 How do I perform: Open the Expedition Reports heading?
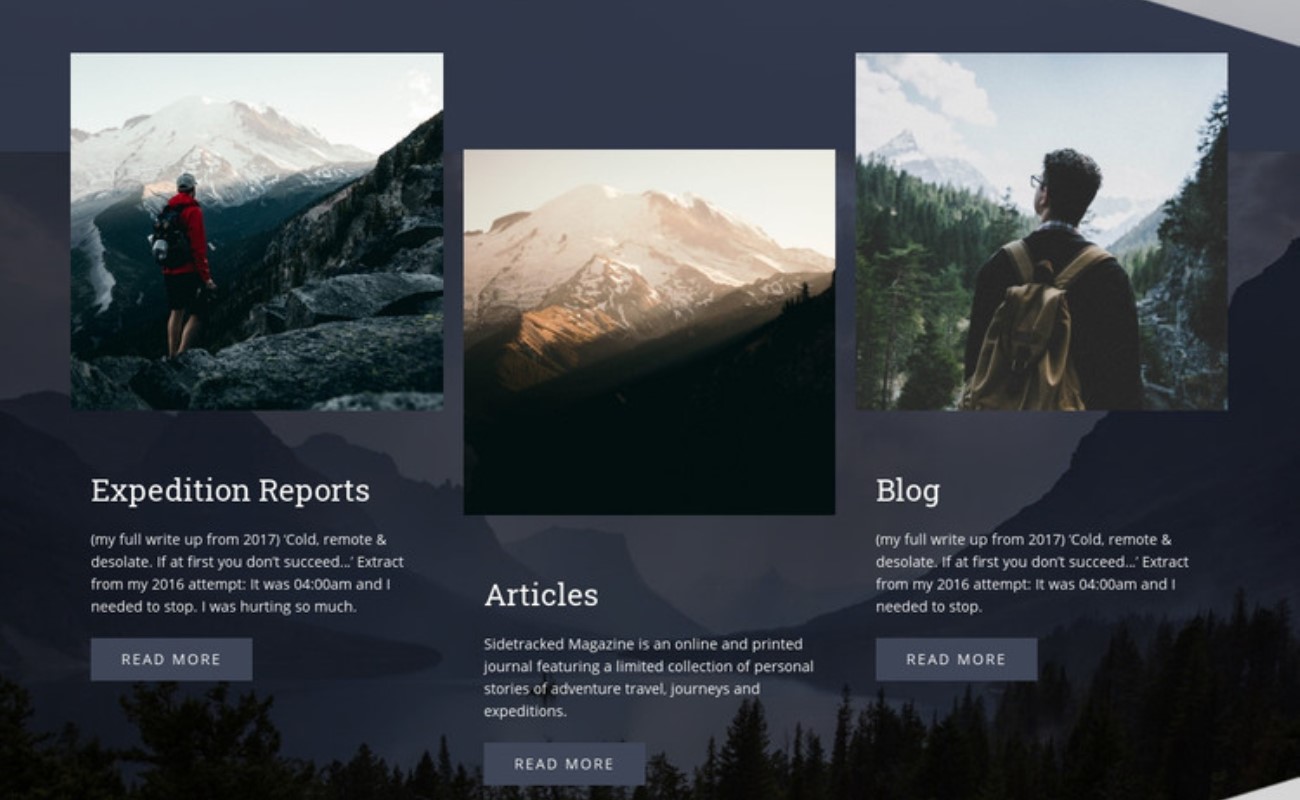(x=230, y=490)
